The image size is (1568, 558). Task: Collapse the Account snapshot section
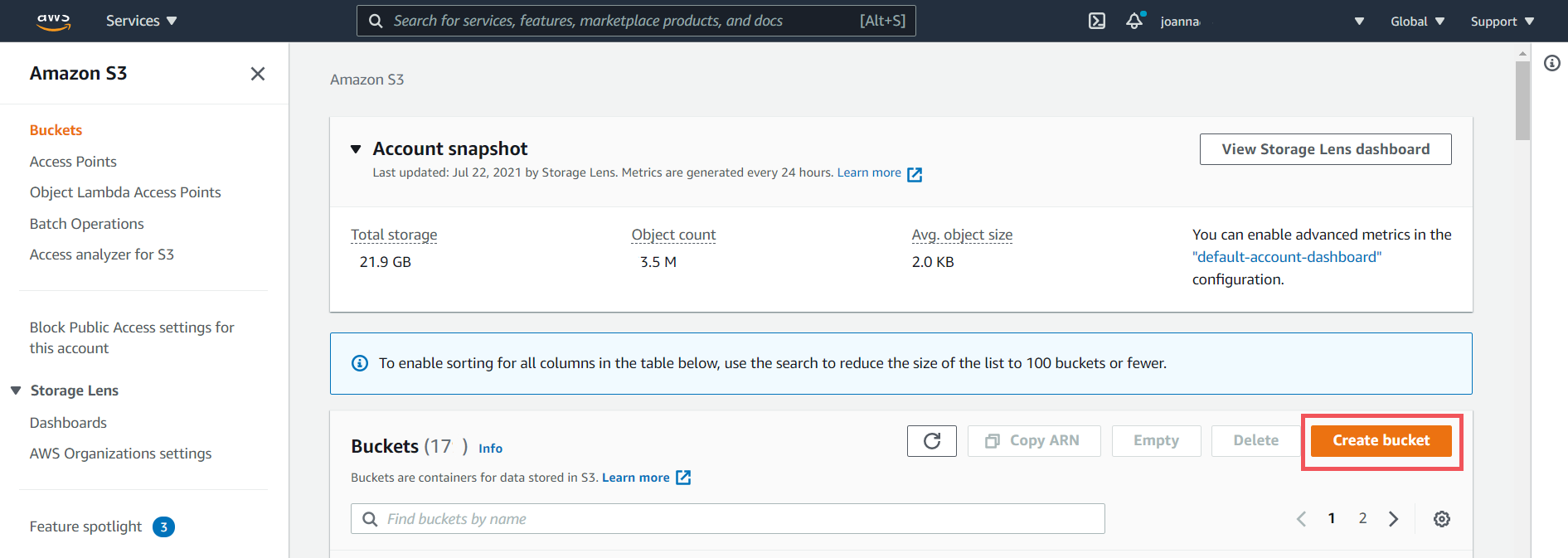356,149
